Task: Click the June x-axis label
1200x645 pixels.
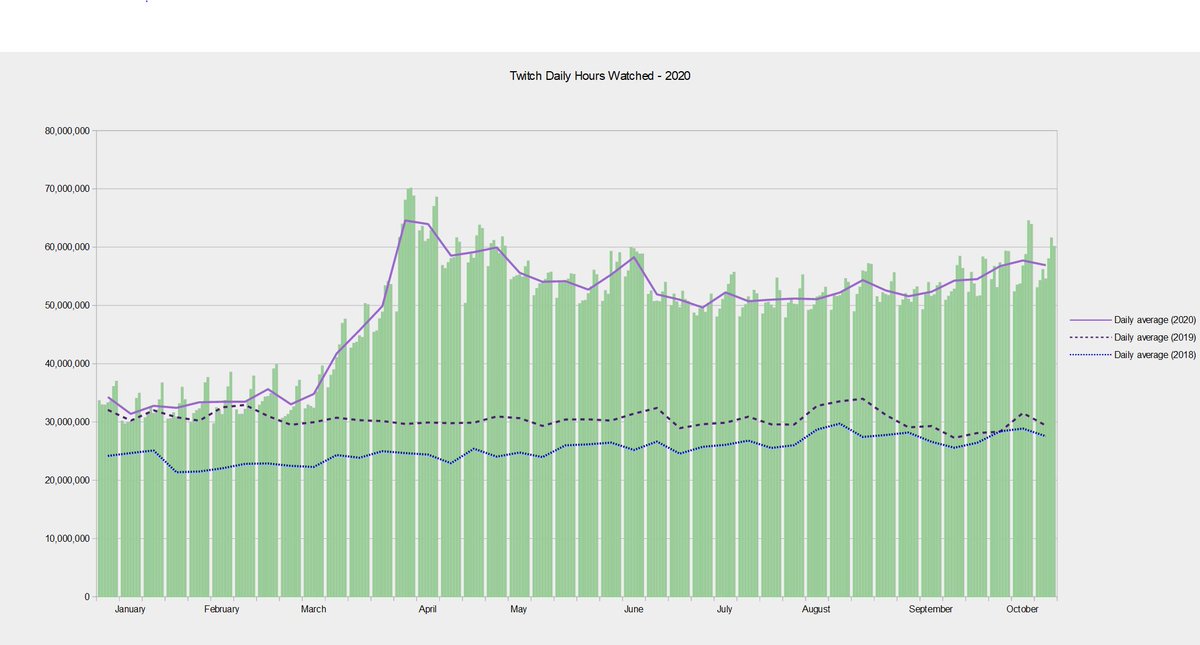Action: point(633,609)
